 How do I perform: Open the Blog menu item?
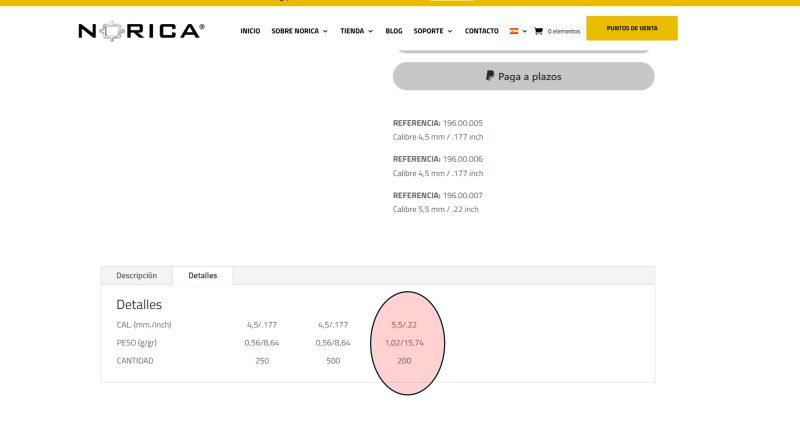(x=394, y=31)
